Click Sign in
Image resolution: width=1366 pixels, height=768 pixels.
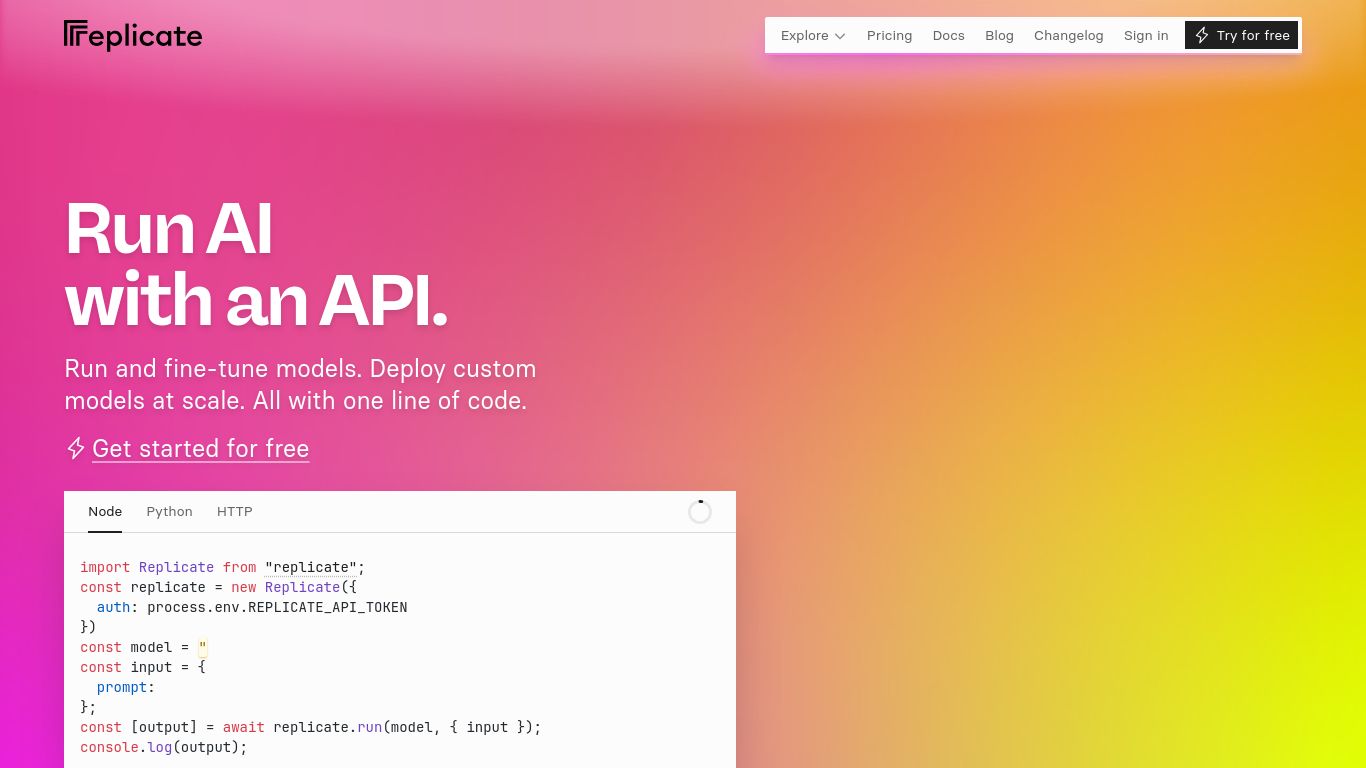coord(1146,35)
